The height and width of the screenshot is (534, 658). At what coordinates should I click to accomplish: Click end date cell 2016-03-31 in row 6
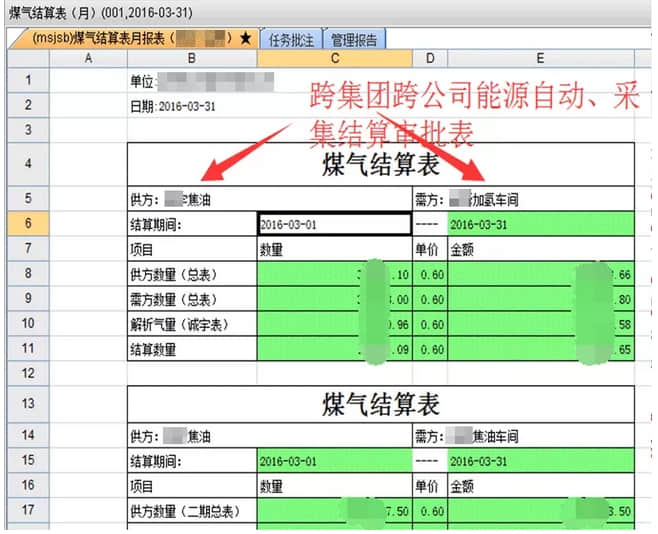(x=540, y=223)
